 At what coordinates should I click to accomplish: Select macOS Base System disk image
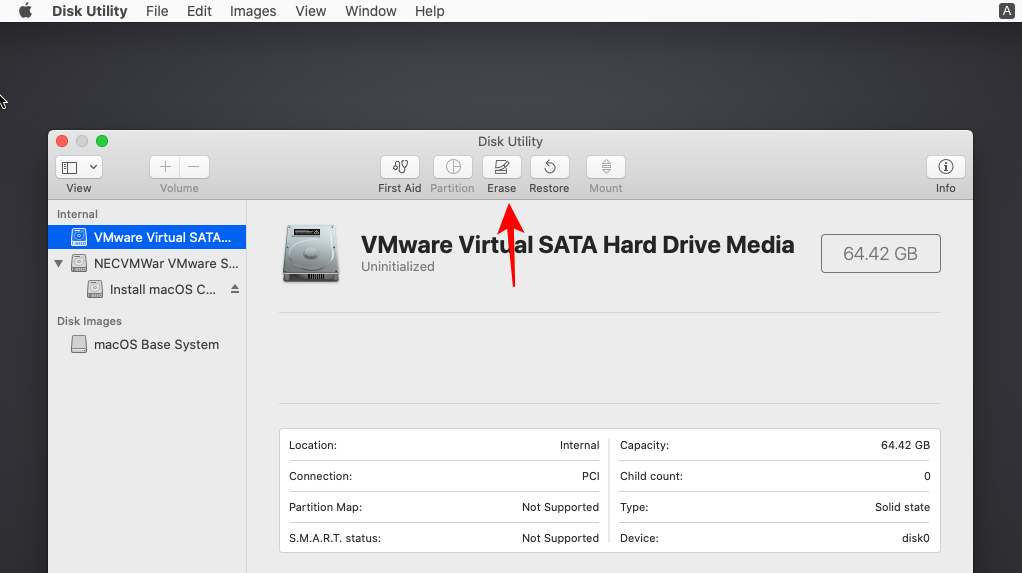tap(155, 345)
